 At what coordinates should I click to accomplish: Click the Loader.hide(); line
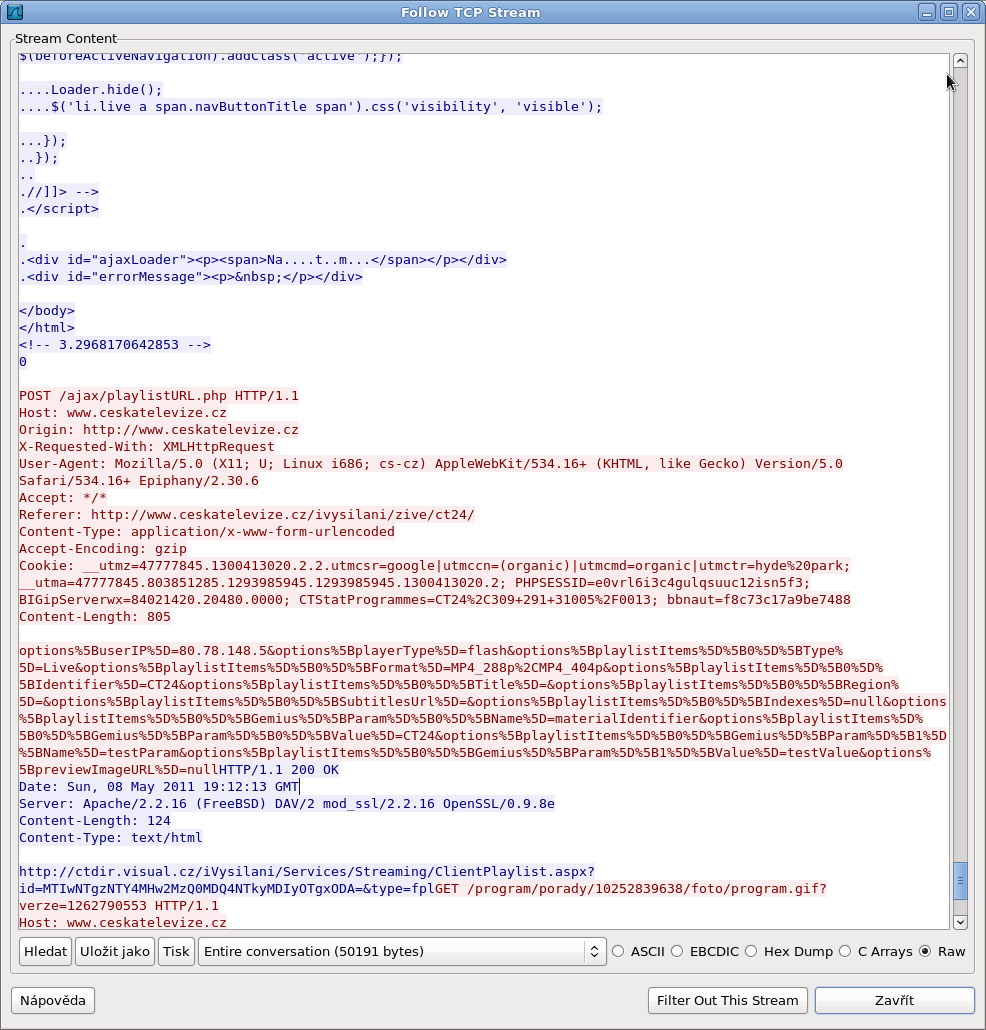pos(91,89)
